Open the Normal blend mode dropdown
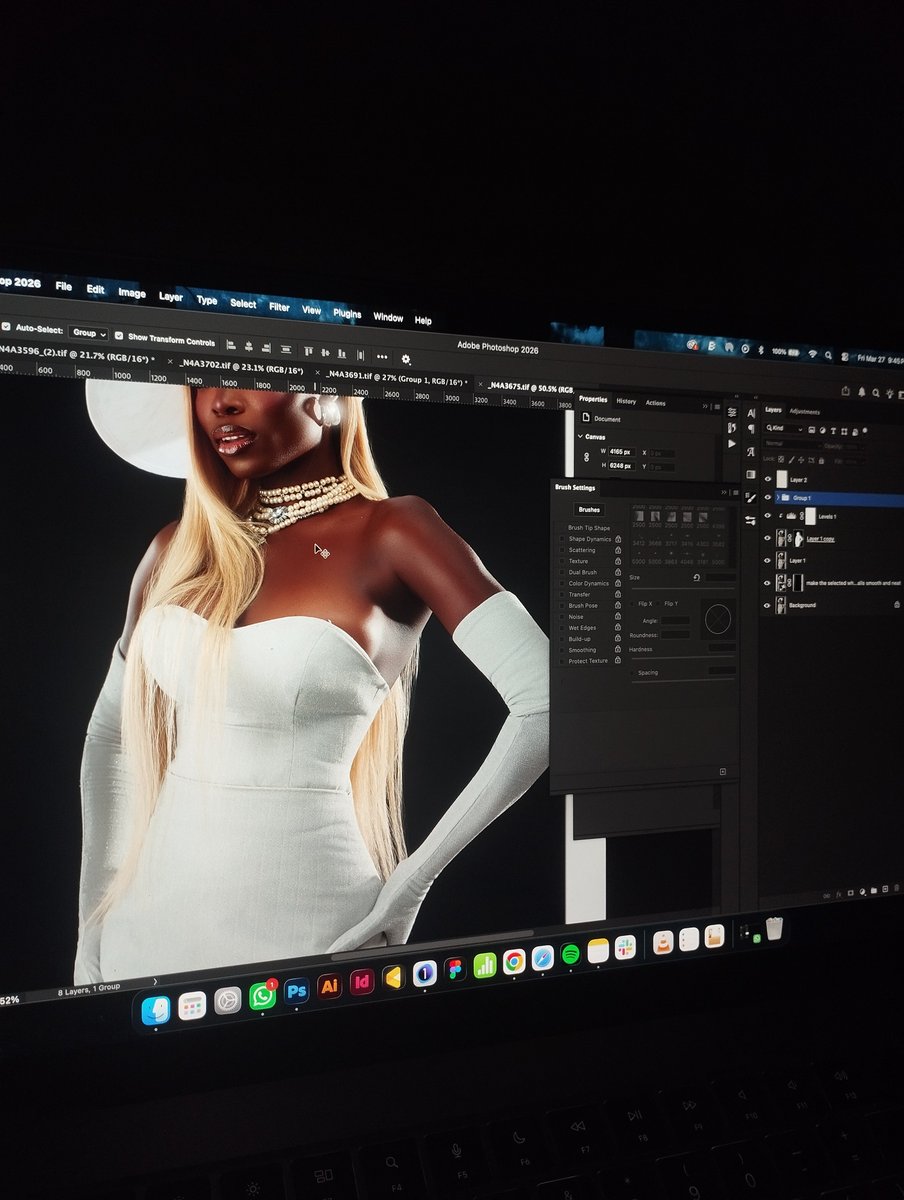The height and width of the screenshot is (1200, 904). coord(791,443)
